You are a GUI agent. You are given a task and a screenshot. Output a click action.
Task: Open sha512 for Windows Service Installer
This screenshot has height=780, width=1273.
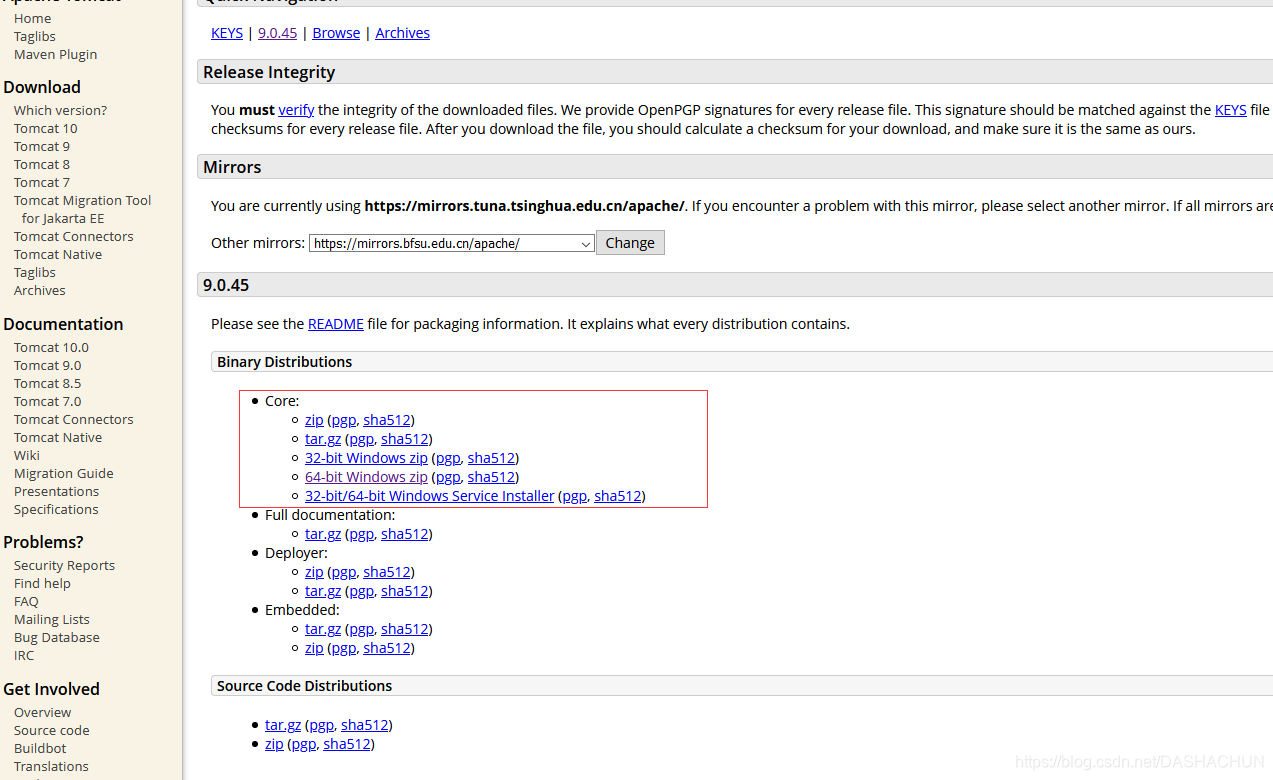point(617,496)
